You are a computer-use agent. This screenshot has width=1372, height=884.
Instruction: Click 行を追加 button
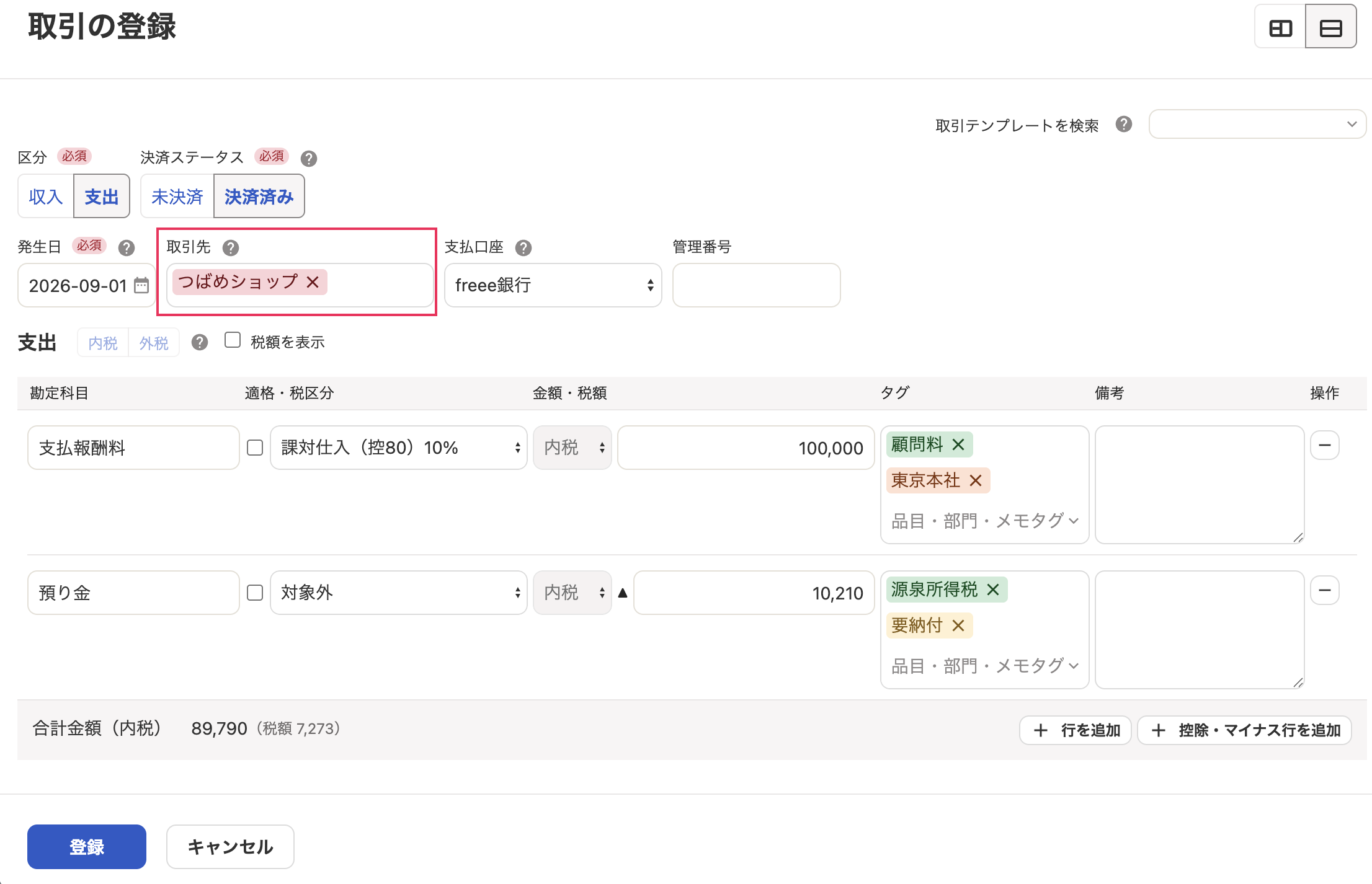(x=1076, y=730)
